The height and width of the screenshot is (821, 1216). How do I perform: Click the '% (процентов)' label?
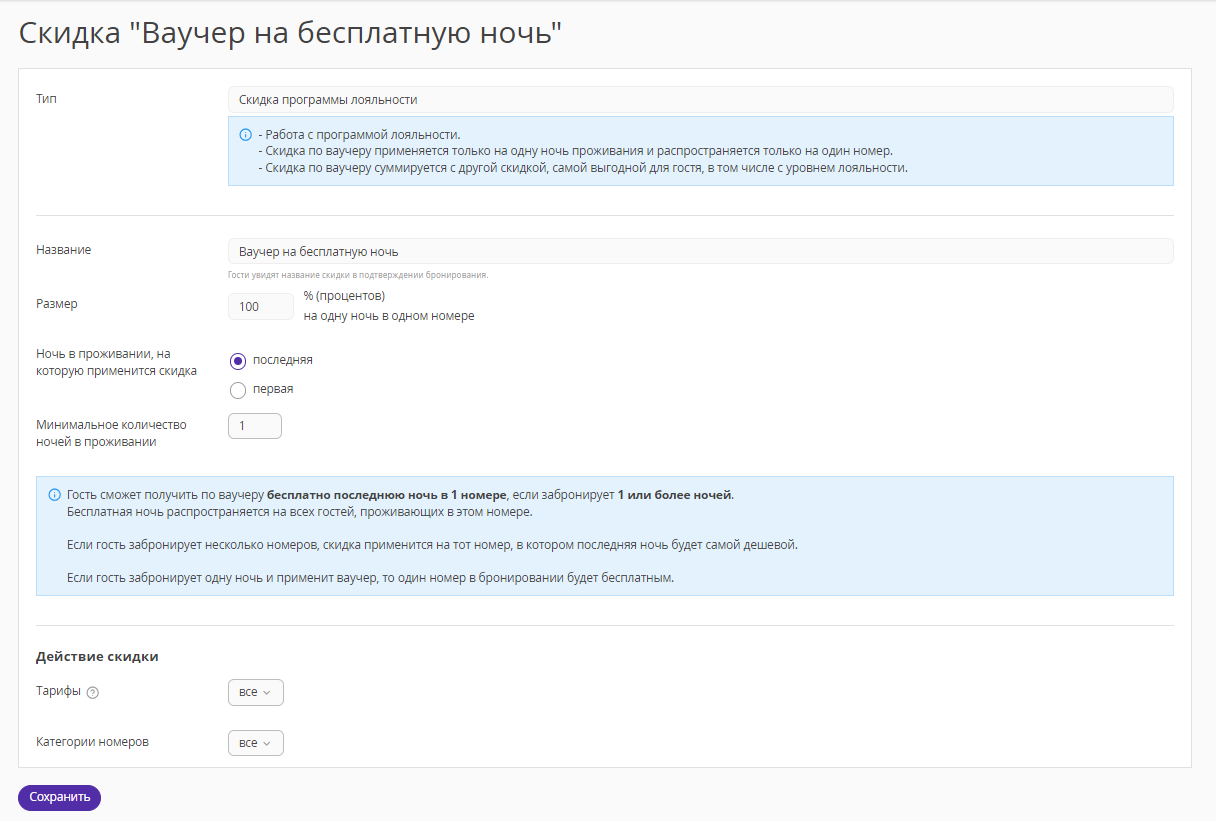coord(344,296)
